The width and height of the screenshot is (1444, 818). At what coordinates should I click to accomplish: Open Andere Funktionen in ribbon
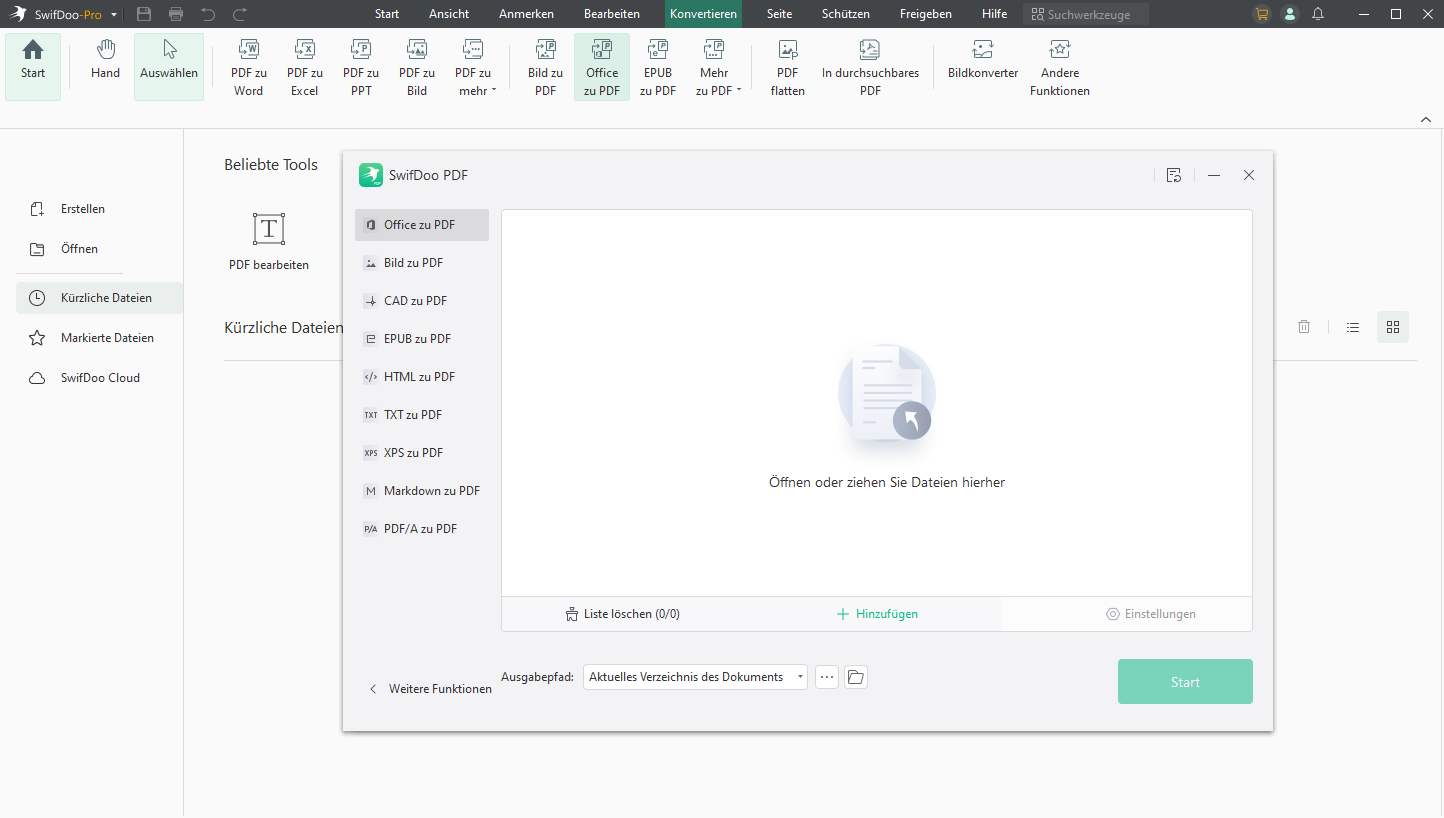[1060, 67]
